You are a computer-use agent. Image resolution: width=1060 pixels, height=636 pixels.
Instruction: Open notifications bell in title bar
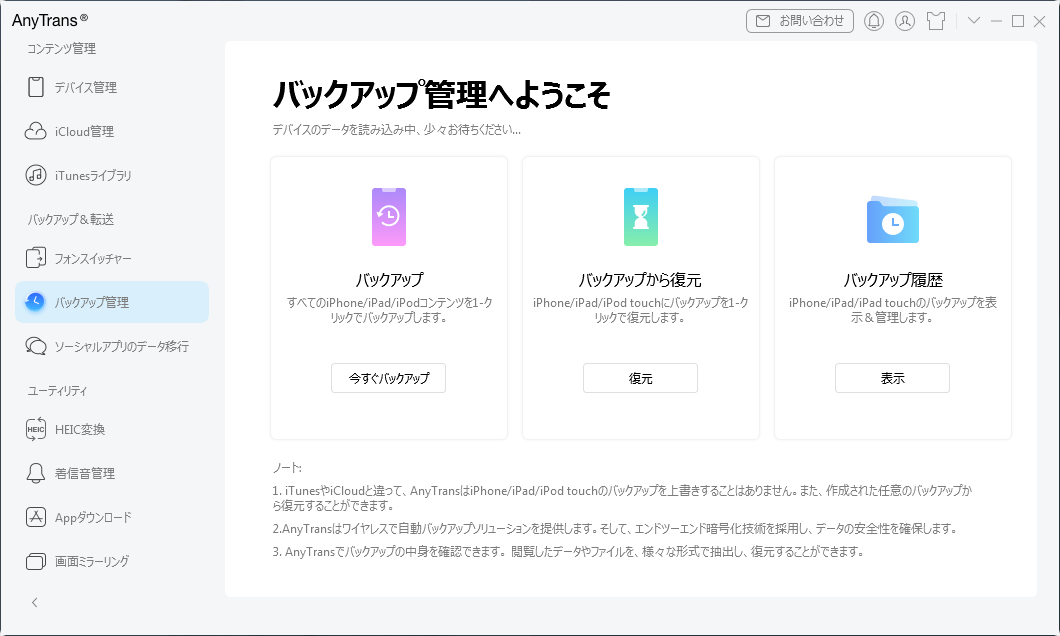coord(874,21)
